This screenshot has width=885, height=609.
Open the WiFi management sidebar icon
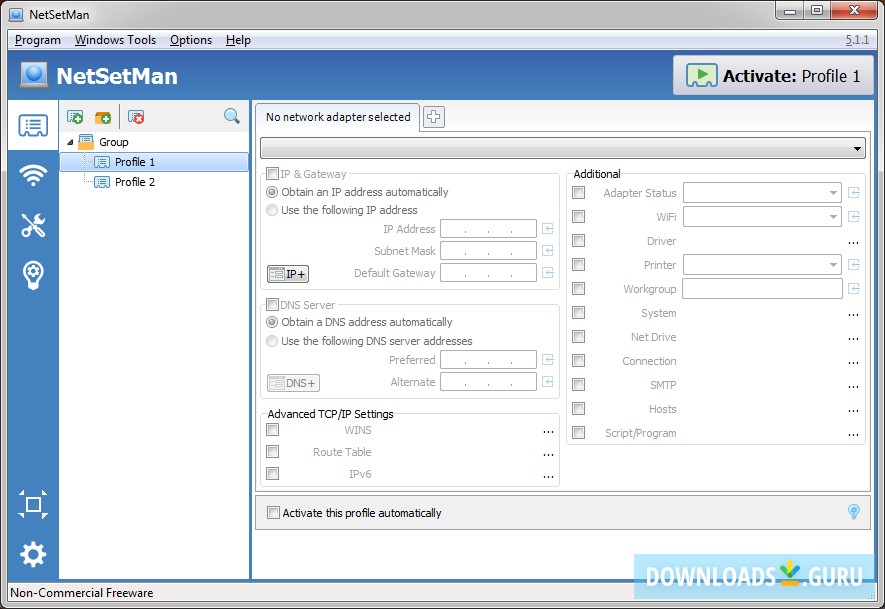[x=33, y=175]
